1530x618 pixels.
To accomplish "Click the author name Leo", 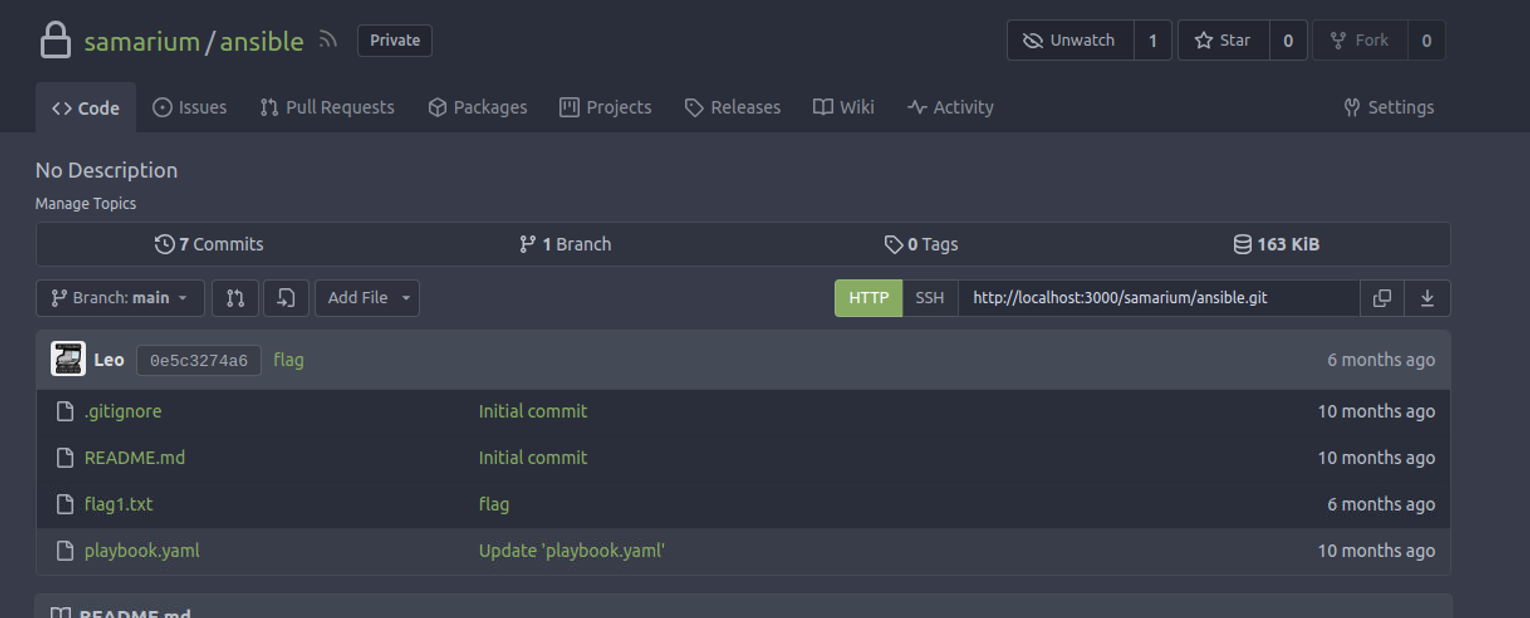I will tap(109, 359).
